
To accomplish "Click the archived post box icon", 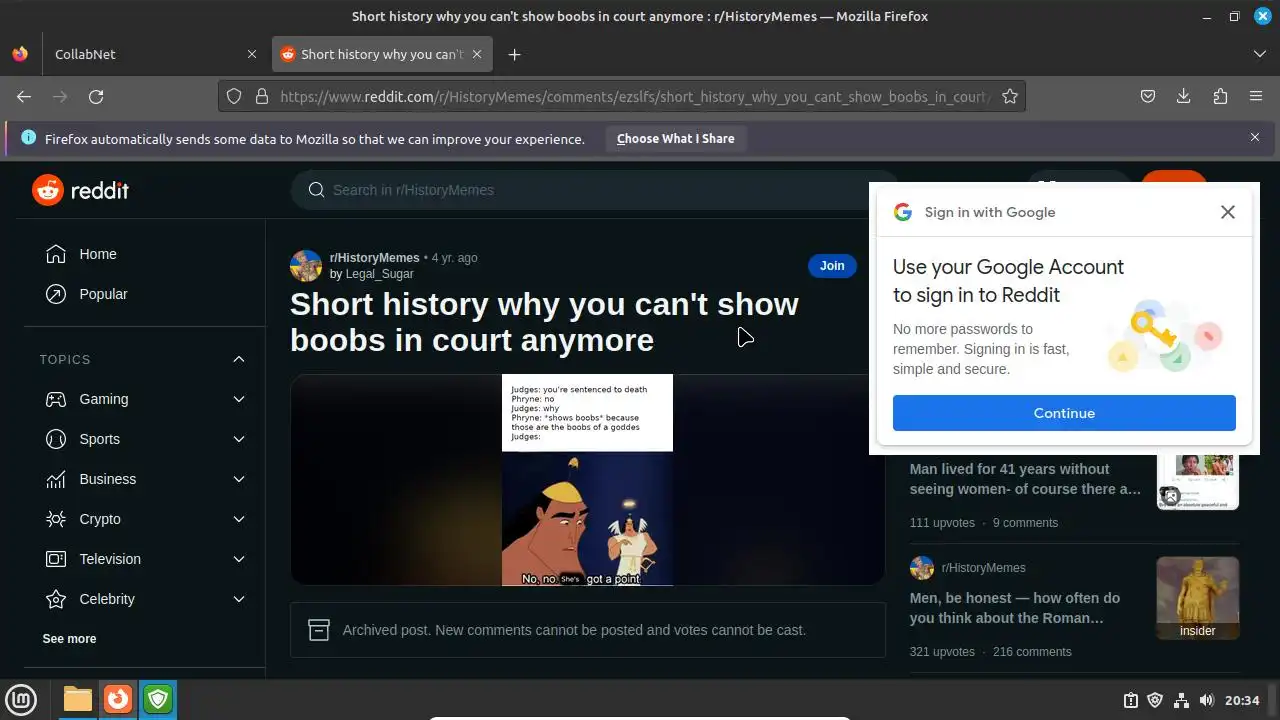I will coord(319,630).
